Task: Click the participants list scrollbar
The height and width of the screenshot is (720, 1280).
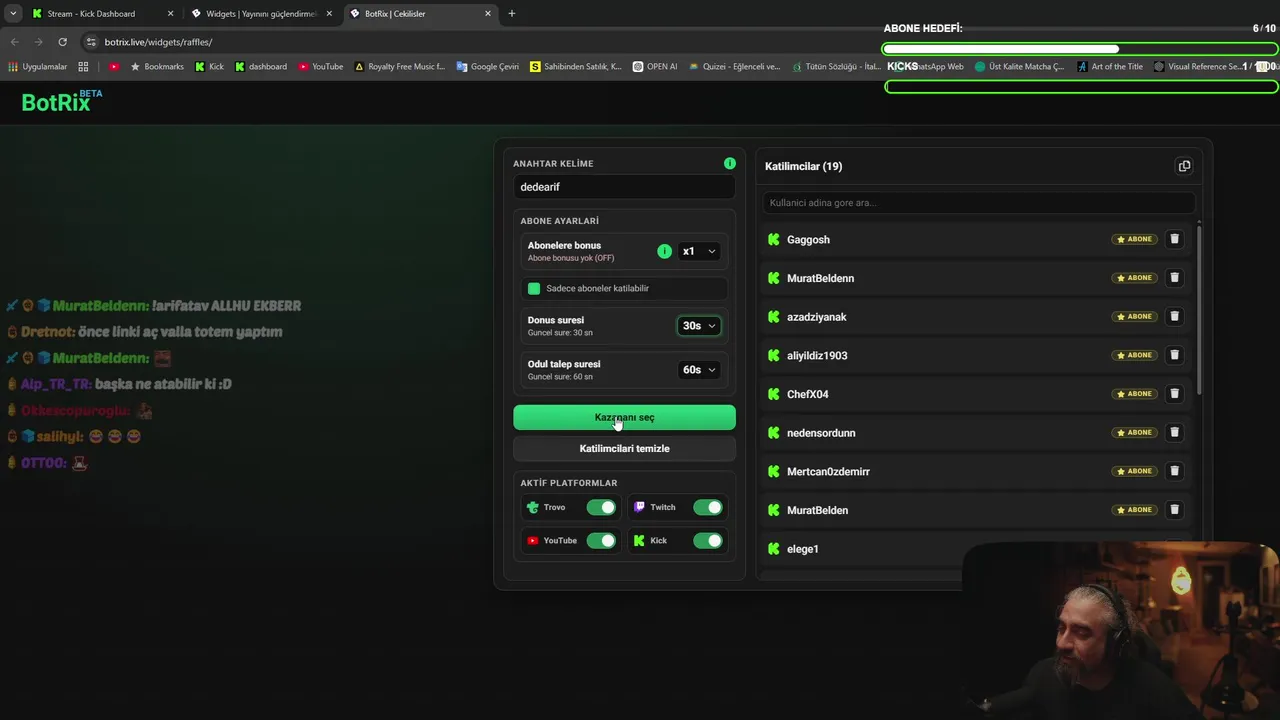Action: point(1198,310)
